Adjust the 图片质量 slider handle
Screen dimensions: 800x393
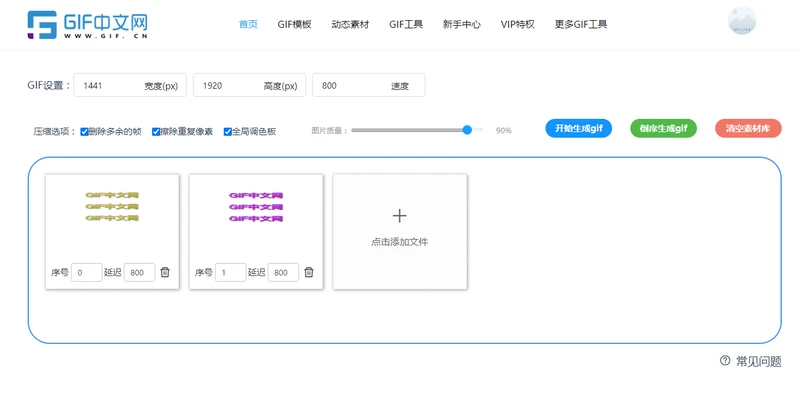pos(467,130)
